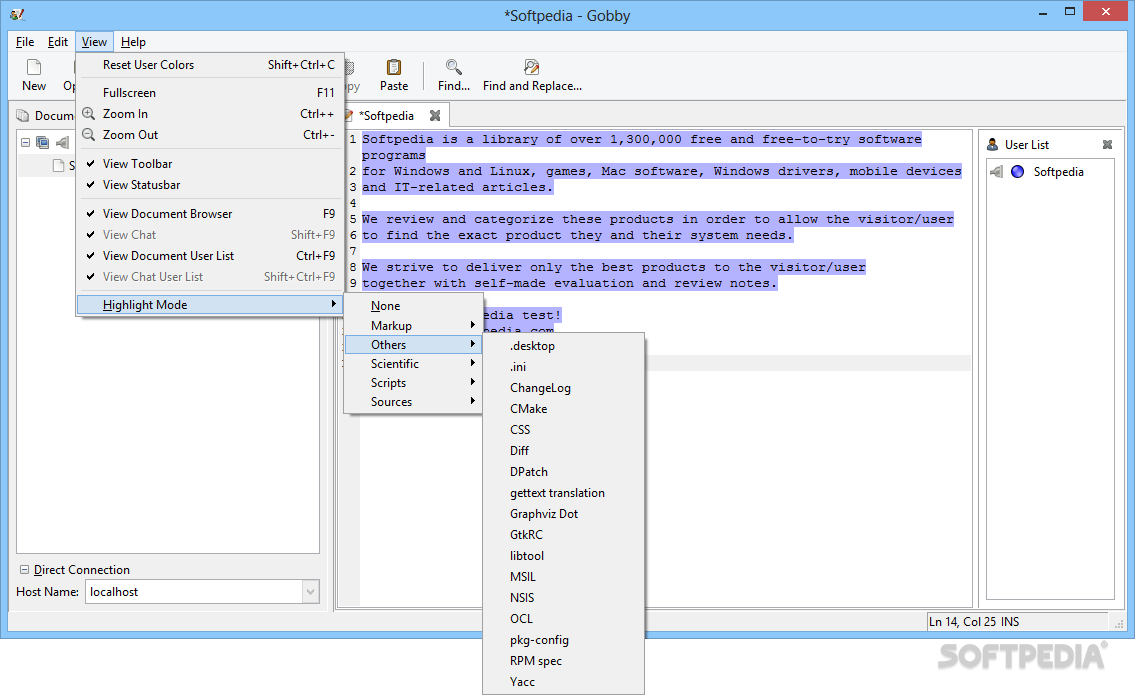Close the *Softpedia document tab
The image size is (1135, 695).
[x=435, y=115]
